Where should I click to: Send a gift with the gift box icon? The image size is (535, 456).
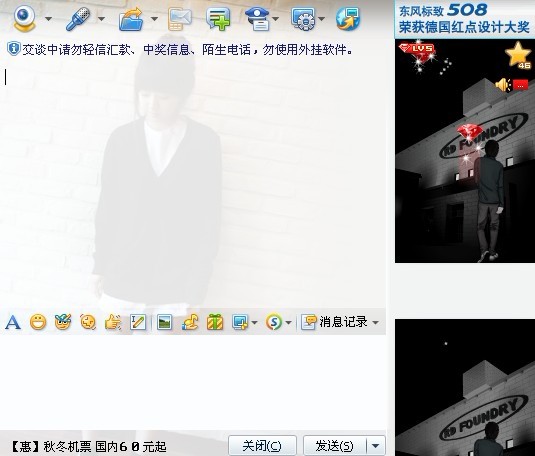pos(215,322)
